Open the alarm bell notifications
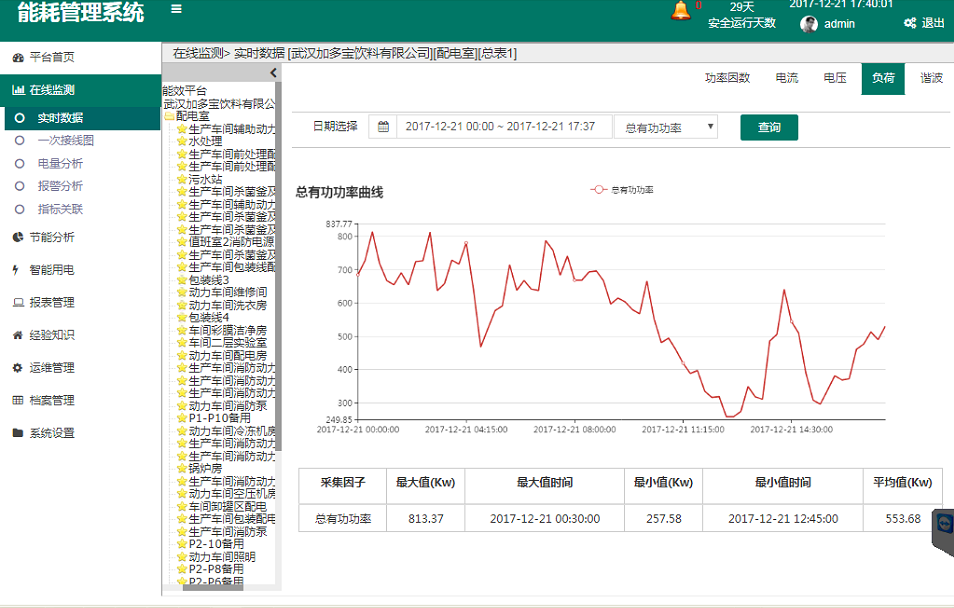This screenshot has width=954, height=608. pos(681,10)
